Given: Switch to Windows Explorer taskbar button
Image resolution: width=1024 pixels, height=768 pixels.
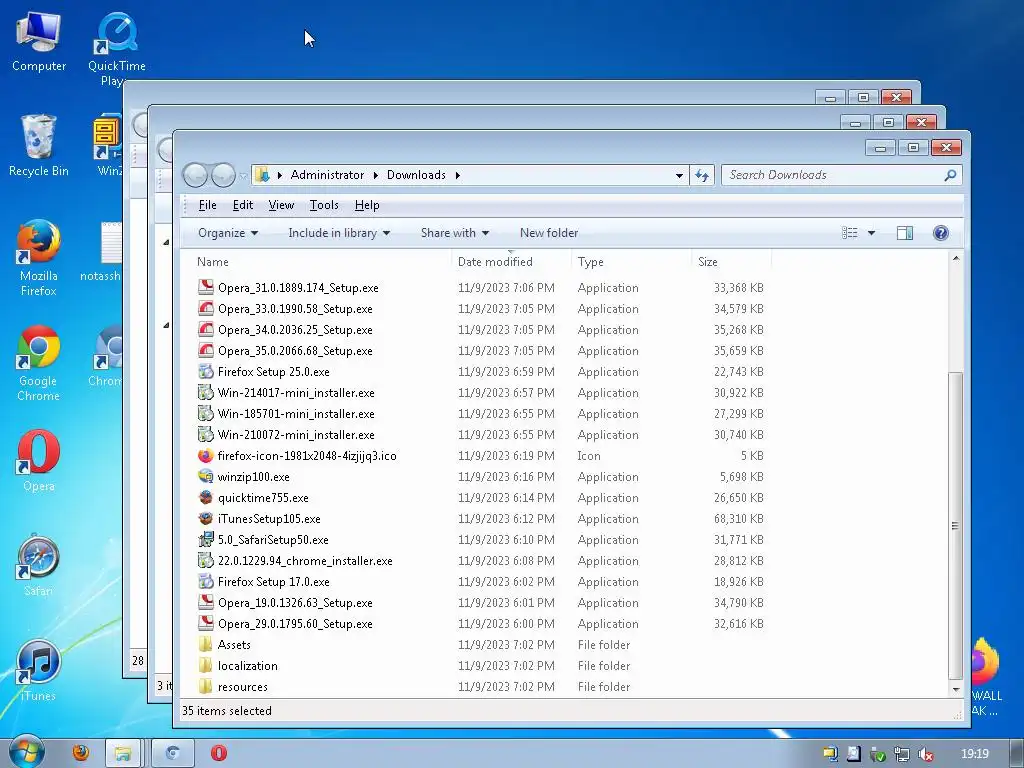Looking at the screenshot, I should pyautogui.click(x=123, y=753).
